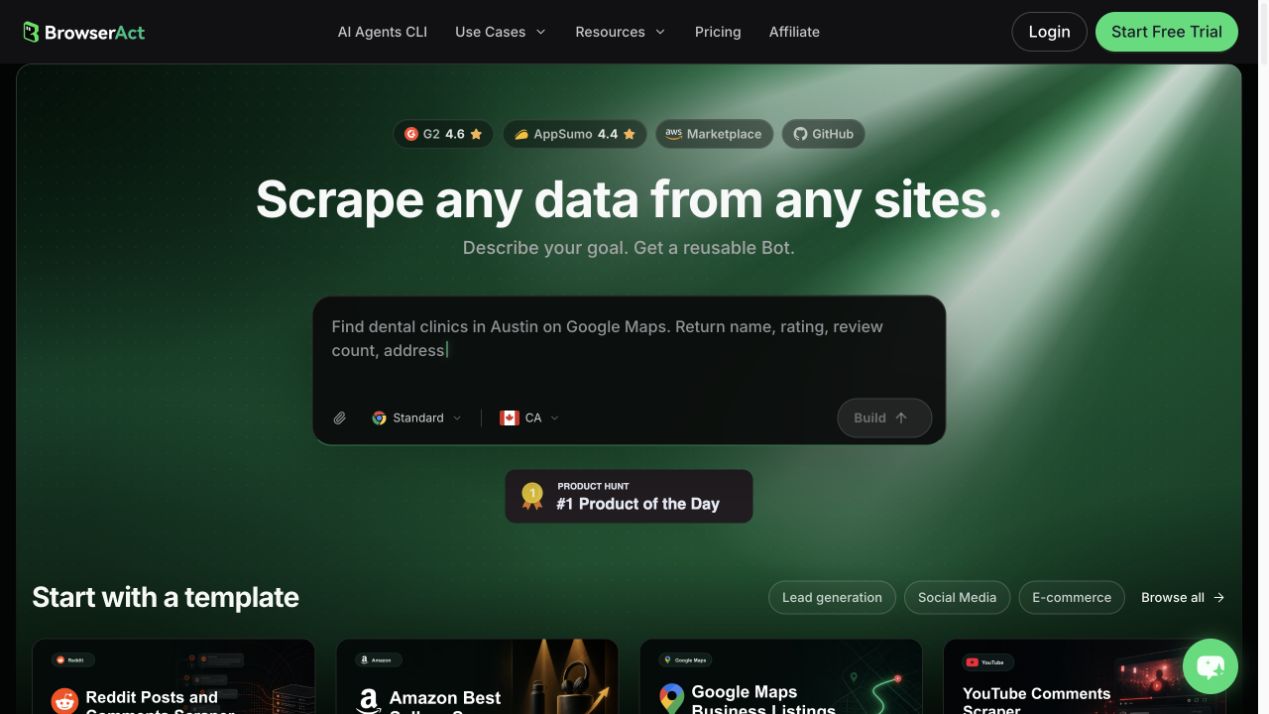Open the chat support widget
The height and width of the screenshot is (714, 1269).
(1210, 666)
